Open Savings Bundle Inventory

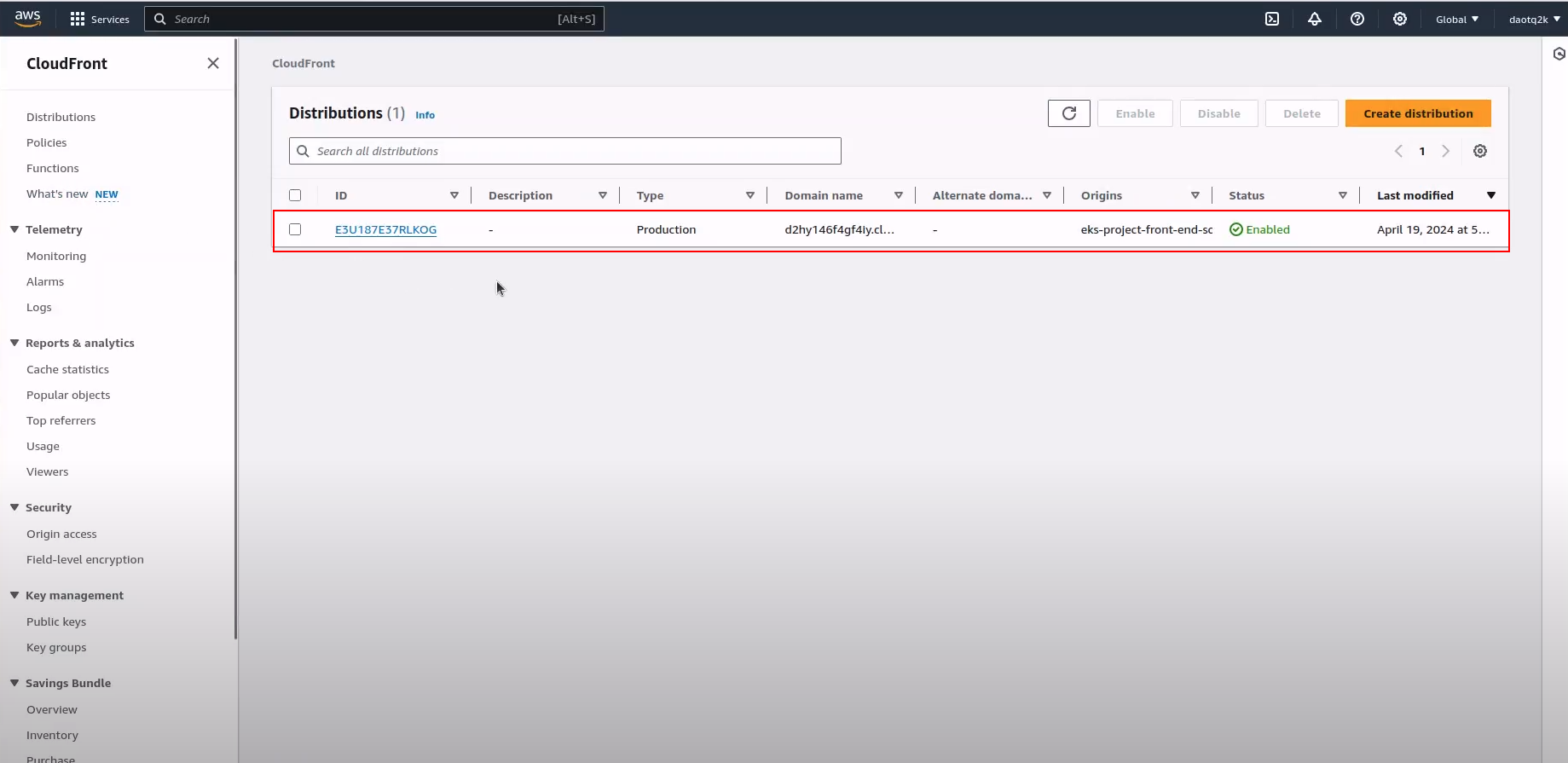pyautogui.click(x=52, y=735)
